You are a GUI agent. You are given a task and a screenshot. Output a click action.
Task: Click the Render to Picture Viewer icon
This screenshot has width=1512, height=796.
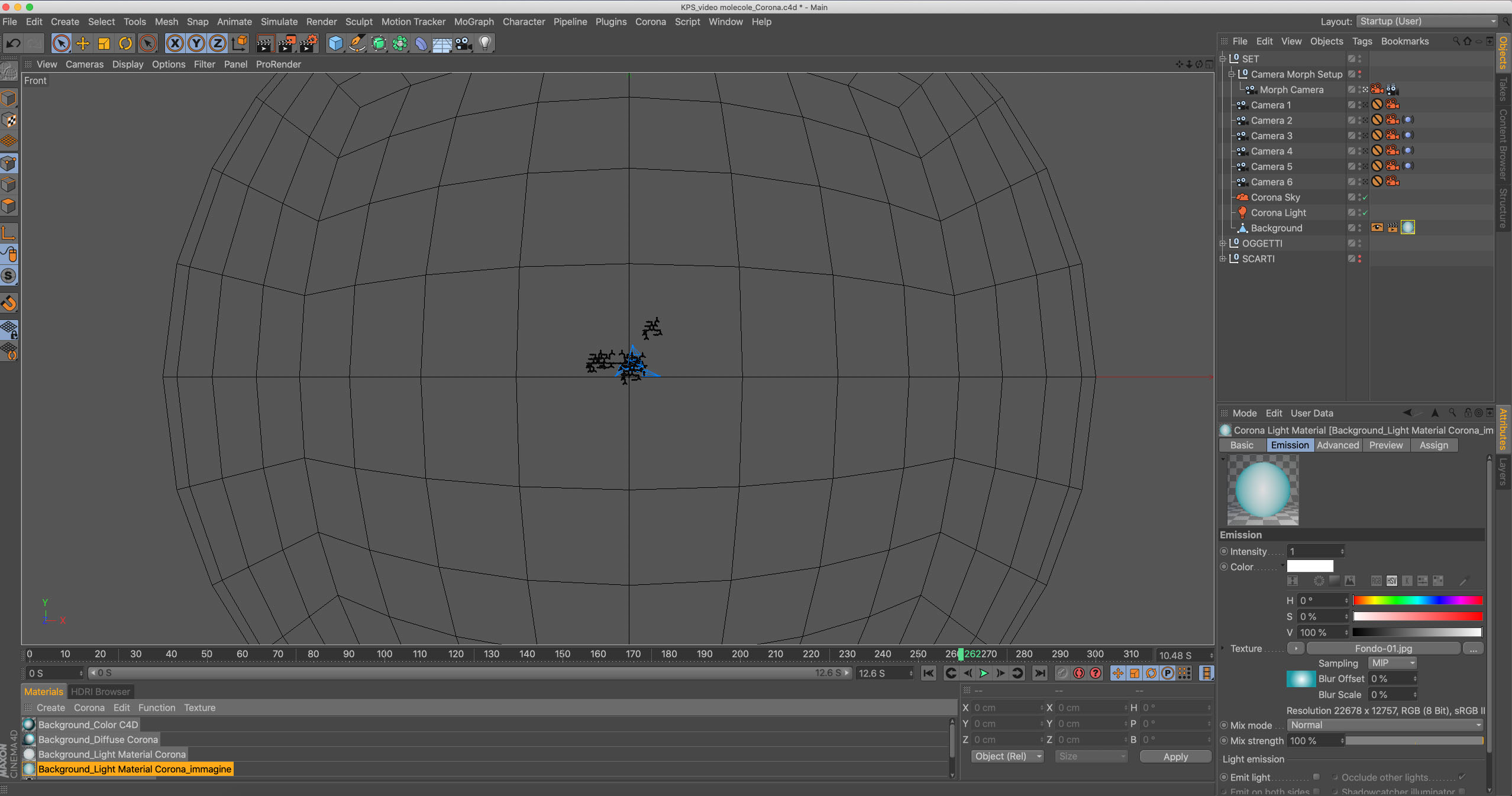[287, 43]
